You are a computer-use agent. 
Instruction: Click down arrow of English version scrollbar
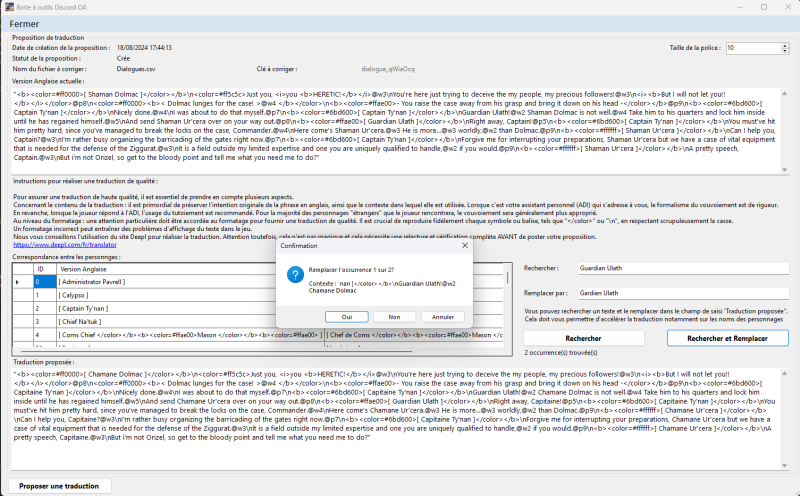[785, 169]
